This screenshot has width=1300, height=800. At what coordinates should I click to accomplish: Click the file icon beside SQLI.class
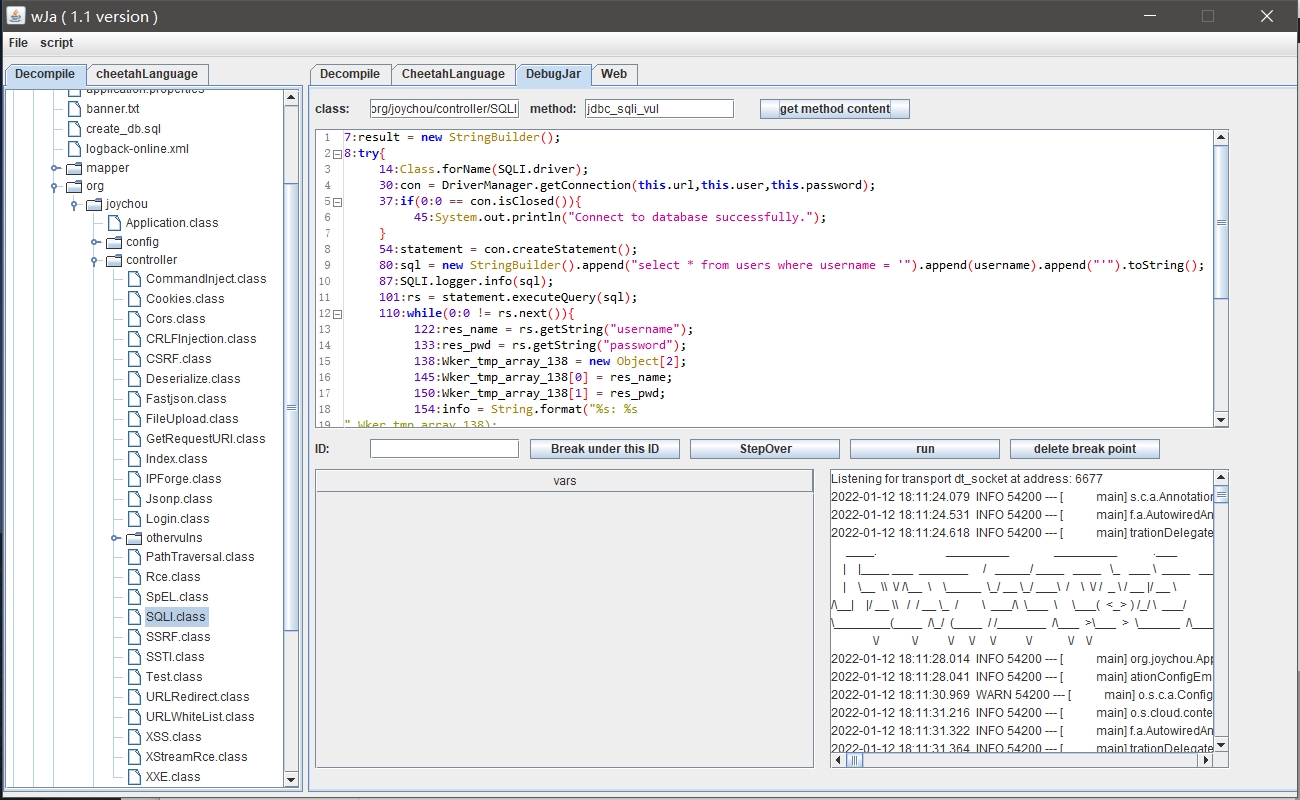click(134, 617)
